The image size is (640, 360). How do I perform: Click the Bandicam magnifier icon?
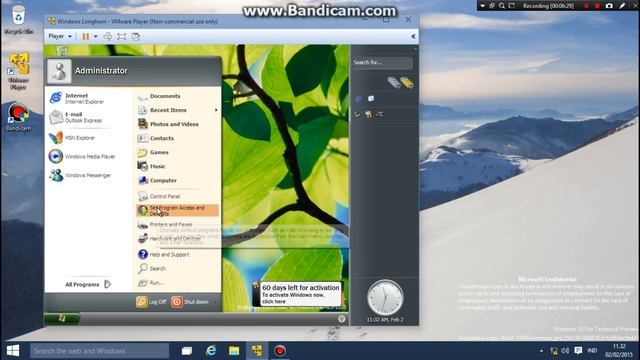click(x=502, y=6)
